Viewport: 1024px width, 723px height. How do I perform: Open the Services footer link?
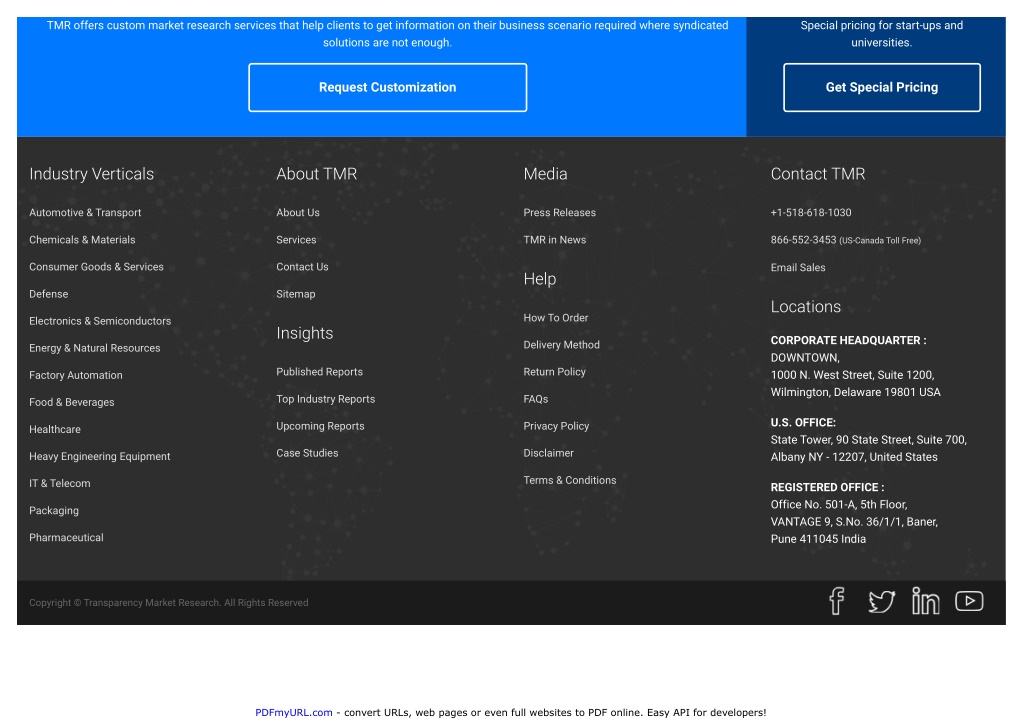click(296, 240)
